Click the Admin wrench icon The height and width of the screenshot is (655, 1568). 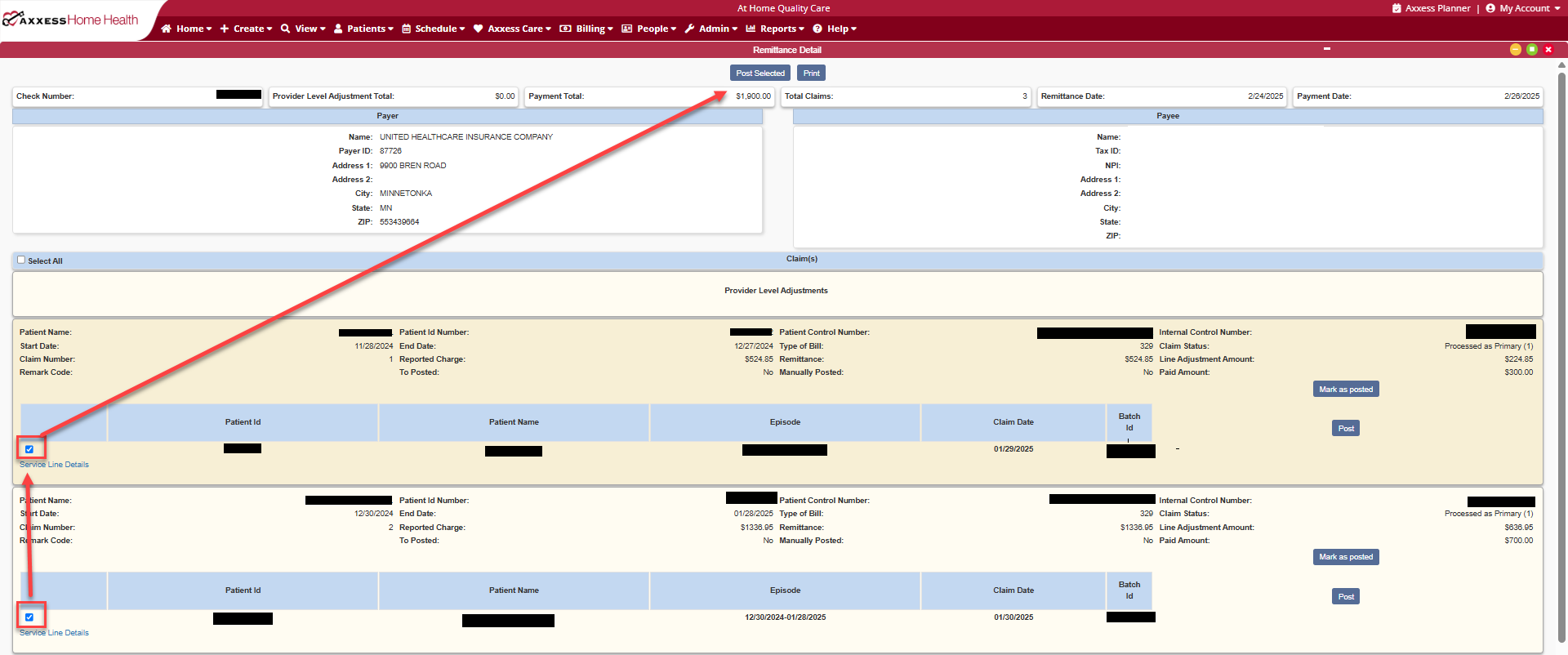pyautogui.click(x=689, y=29)
